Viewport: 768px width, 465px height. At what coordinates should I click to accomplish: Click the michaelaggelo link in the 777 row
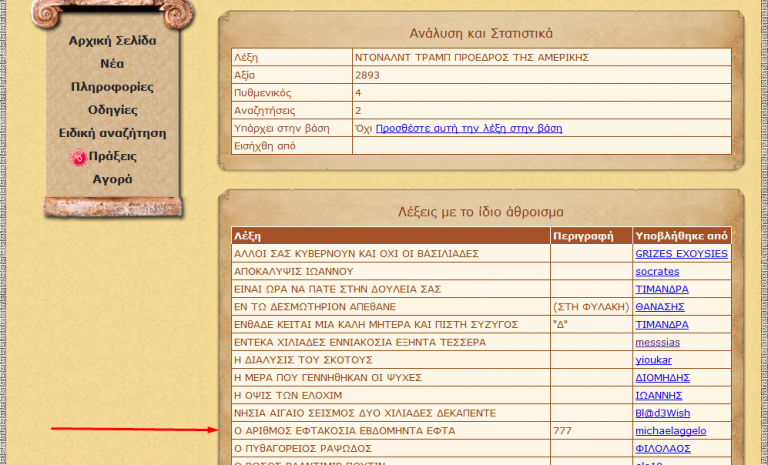pyautogui.click(x=670, y=431)
